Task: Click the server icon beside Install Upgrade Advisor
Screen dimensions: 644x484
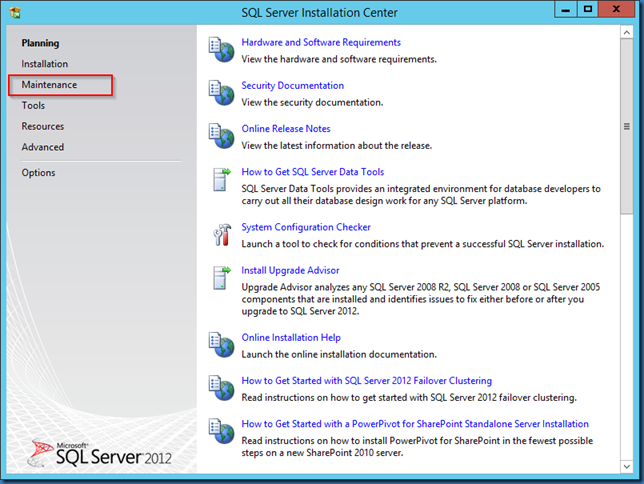Action: pyautogui.click(x=221, y=278)
